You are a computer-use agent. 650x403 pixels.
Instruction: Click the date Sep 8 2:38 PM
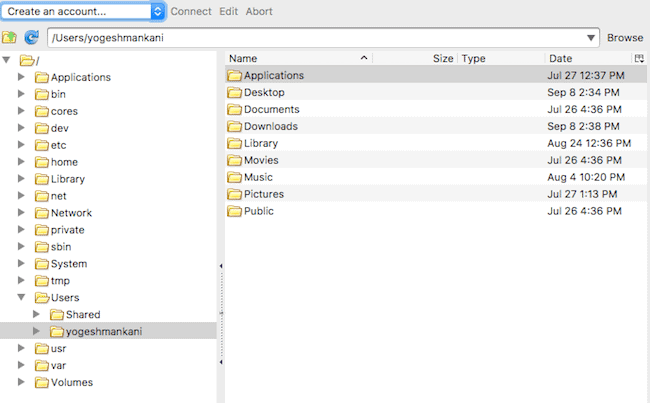[583, 126]
